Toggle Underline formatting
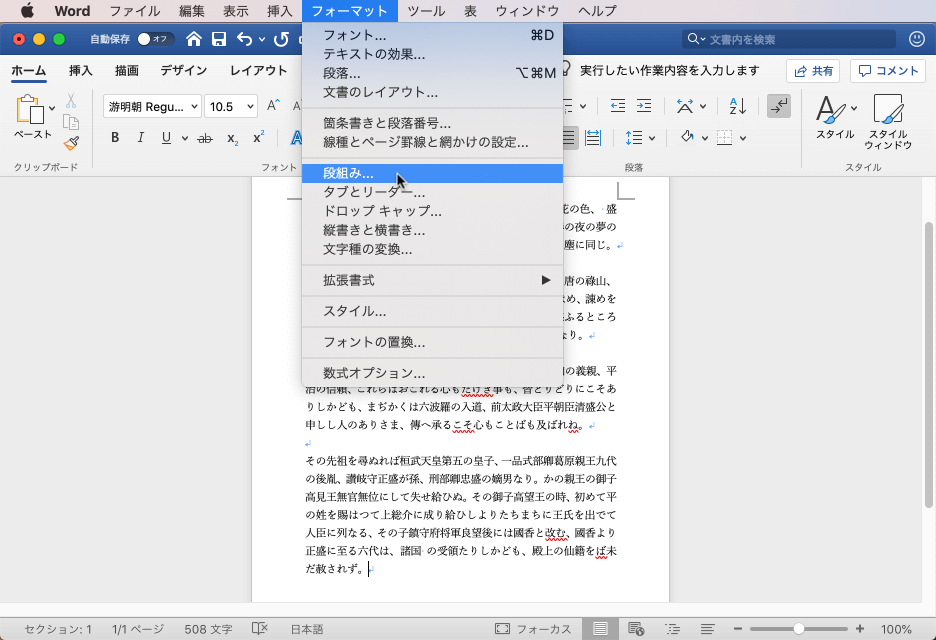The height and width of the screenshot is (640, 936). click(x=167, y=138)
